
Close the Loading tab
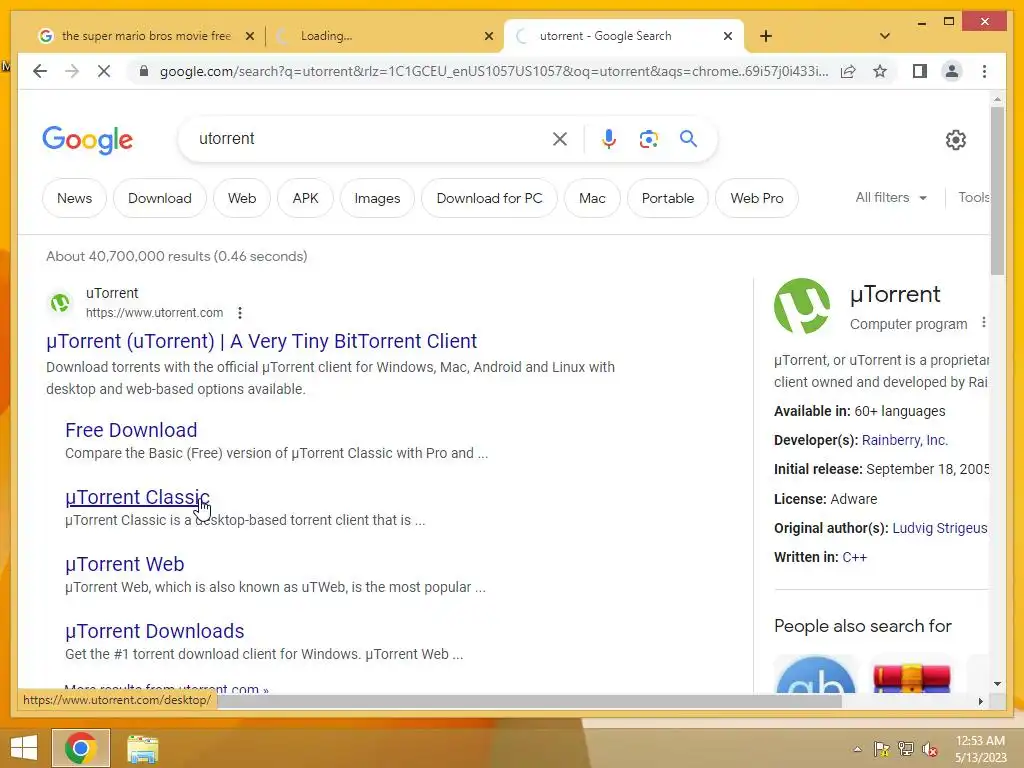pos(488,36)
